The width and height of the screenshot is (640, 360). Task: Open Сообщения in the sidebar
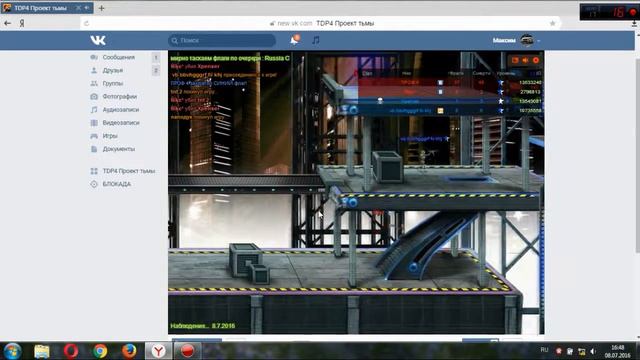pos(118,57)
